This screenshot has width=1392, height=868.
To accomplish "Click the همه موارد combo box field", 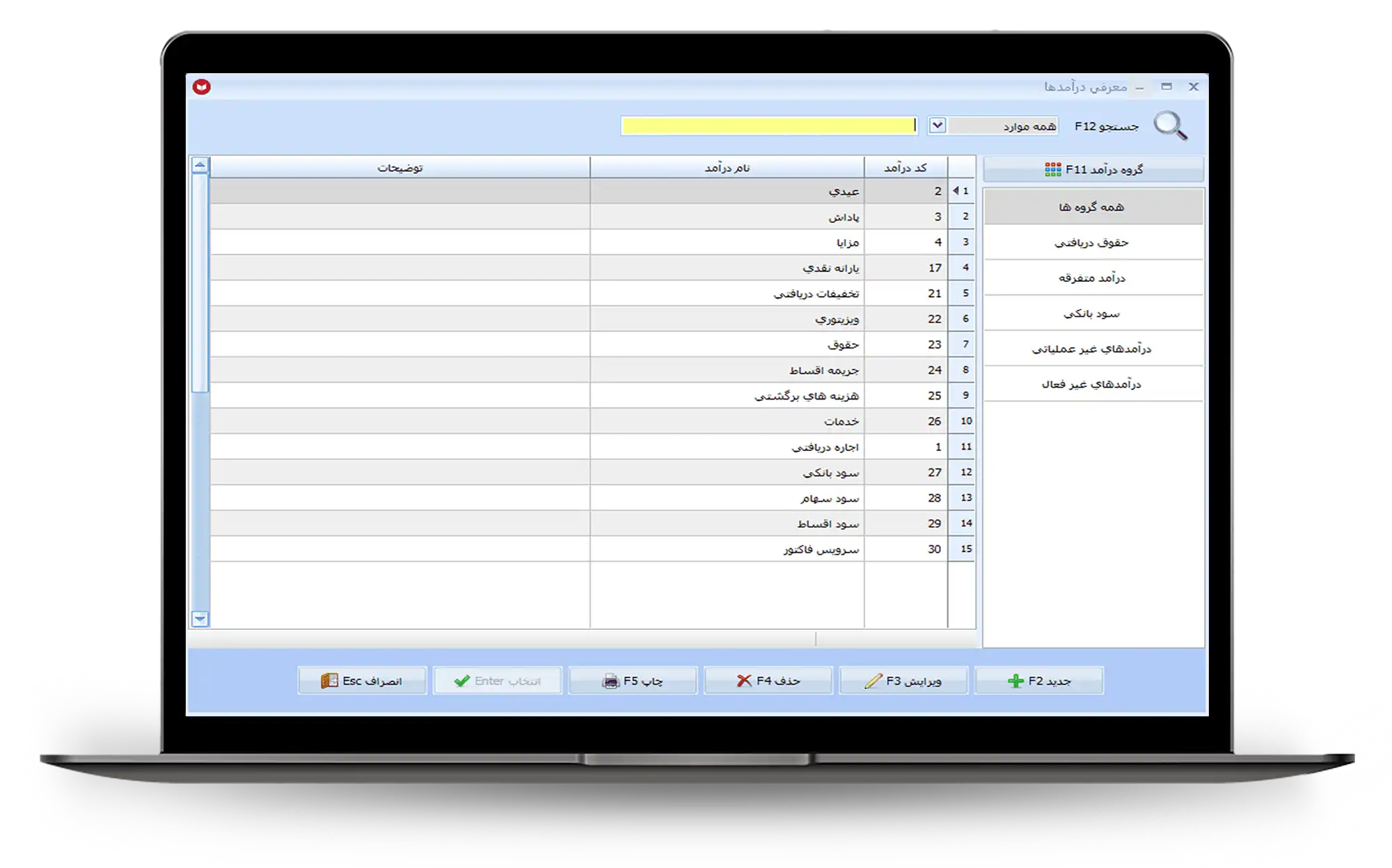I will pos(1002,126).
